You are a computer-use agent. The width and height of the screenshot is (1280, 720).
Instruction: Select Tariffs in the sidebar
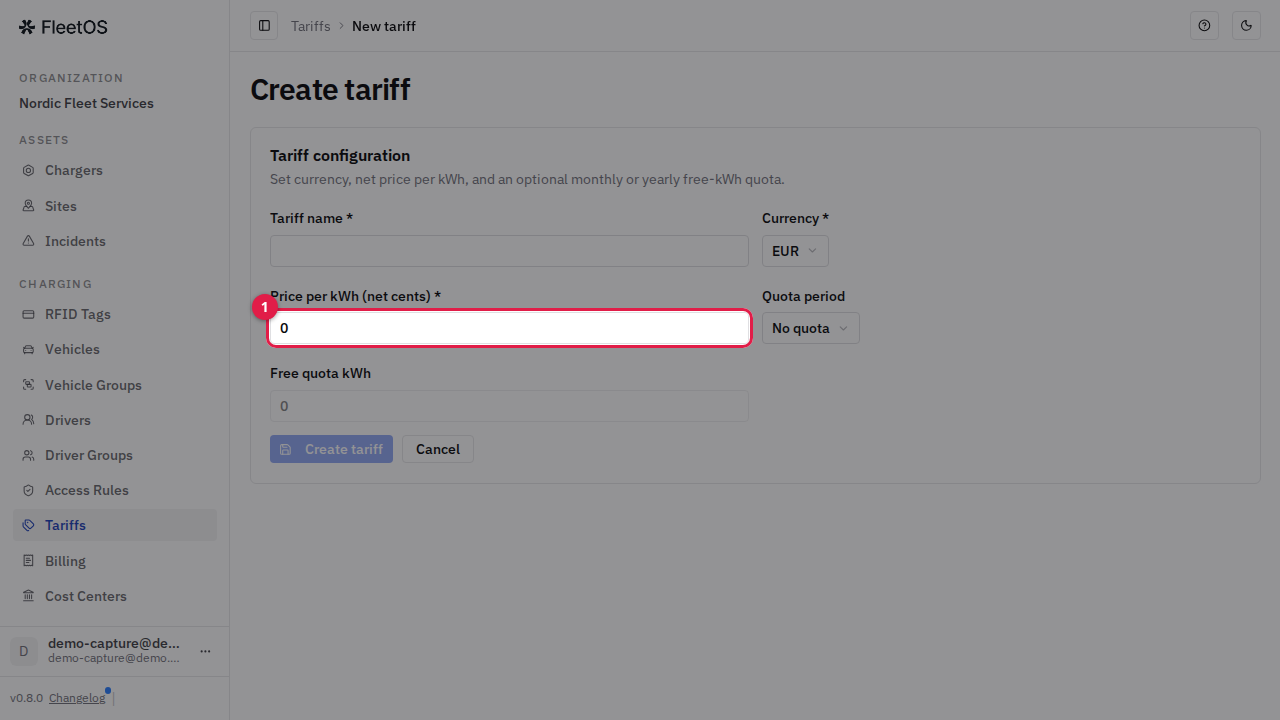(115, 525)
